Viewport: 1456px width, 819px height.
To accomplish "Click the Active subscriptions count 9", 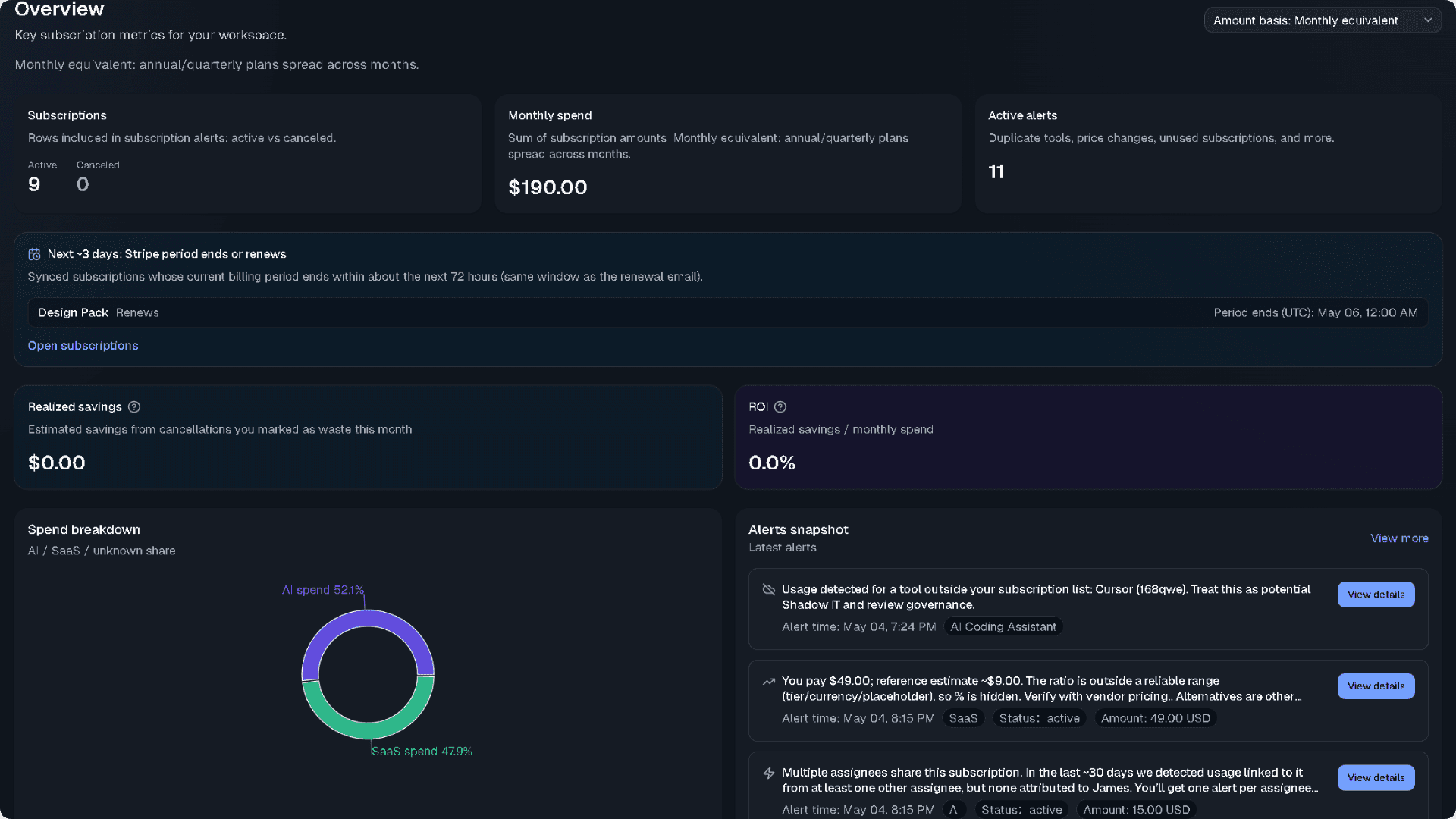I will point(34,184).
